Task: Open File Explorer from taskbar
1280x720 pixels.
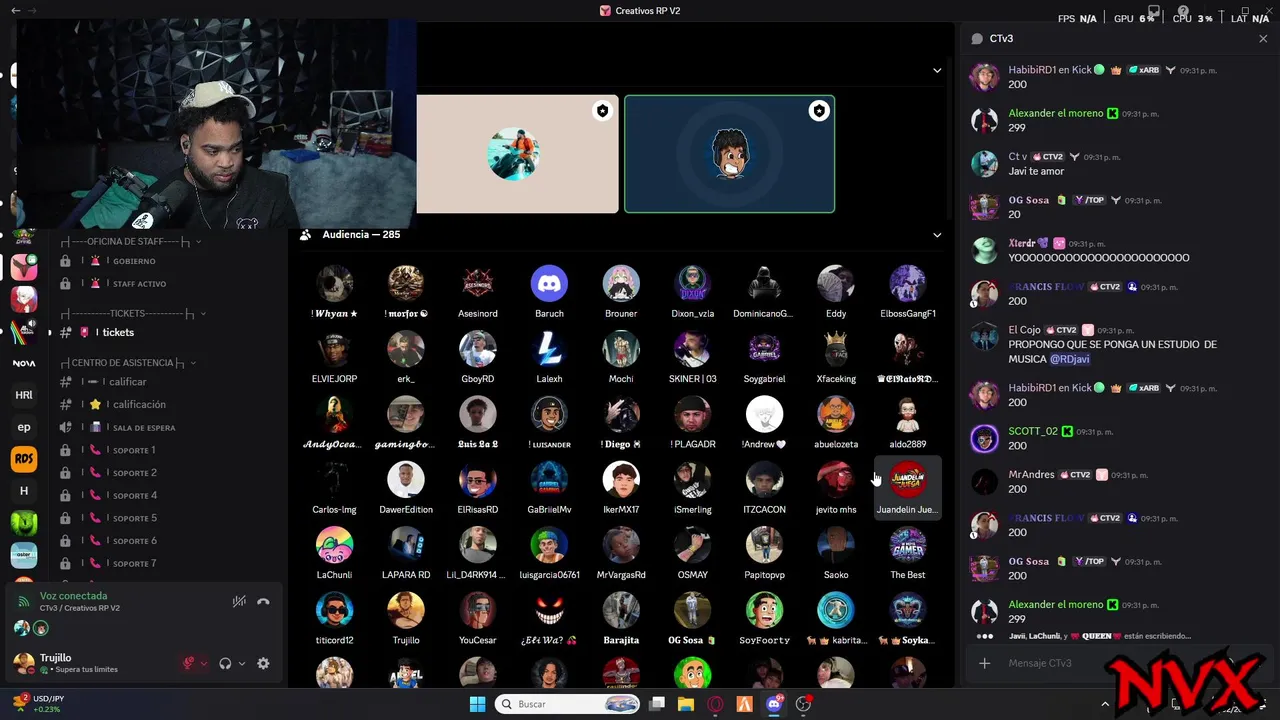Action: [686, 704]
